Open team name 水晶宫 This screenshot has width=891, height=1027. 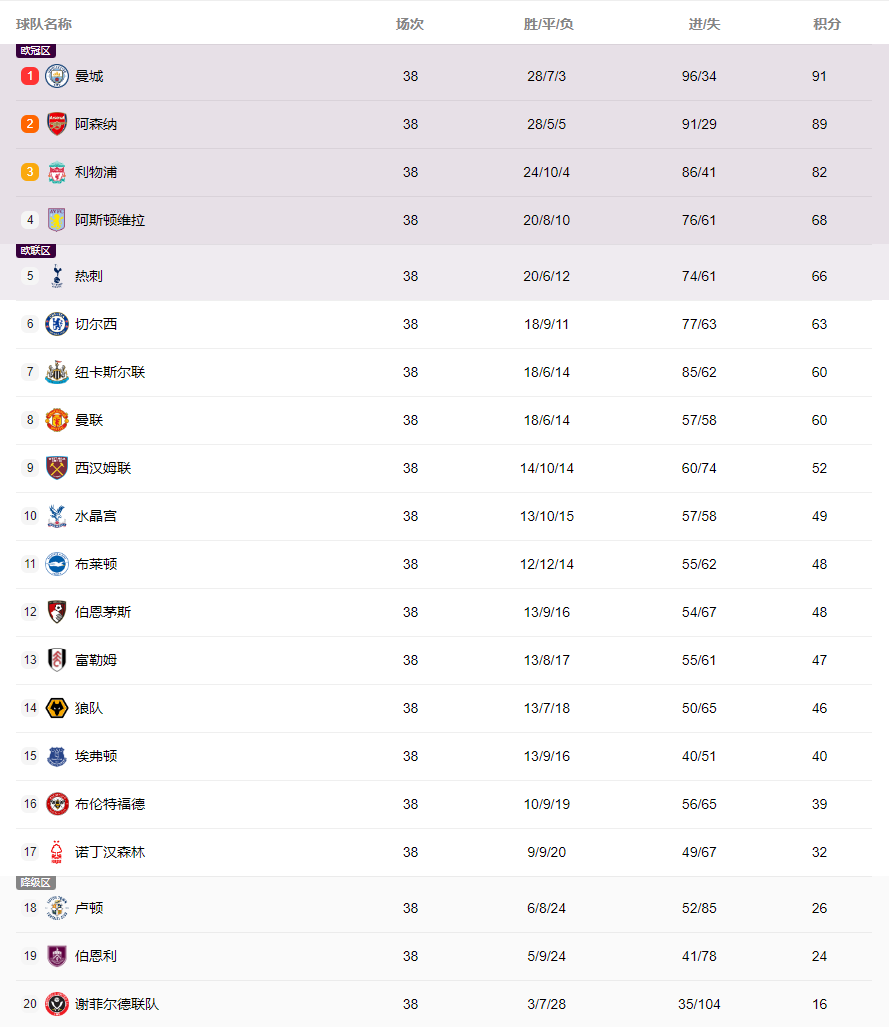tap(96, 516)
